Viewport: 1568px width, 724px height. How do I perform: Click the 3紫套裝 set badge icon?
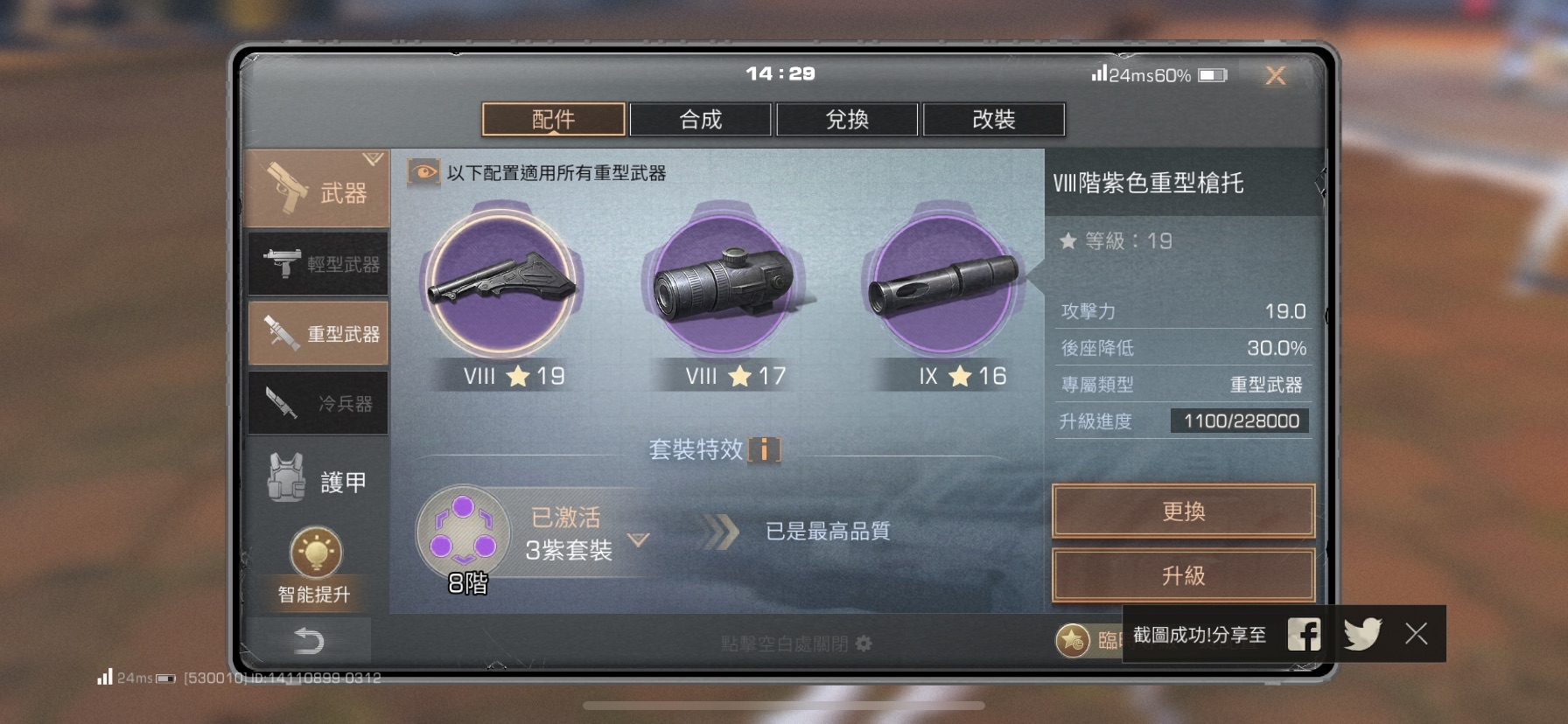click(463, 532)
